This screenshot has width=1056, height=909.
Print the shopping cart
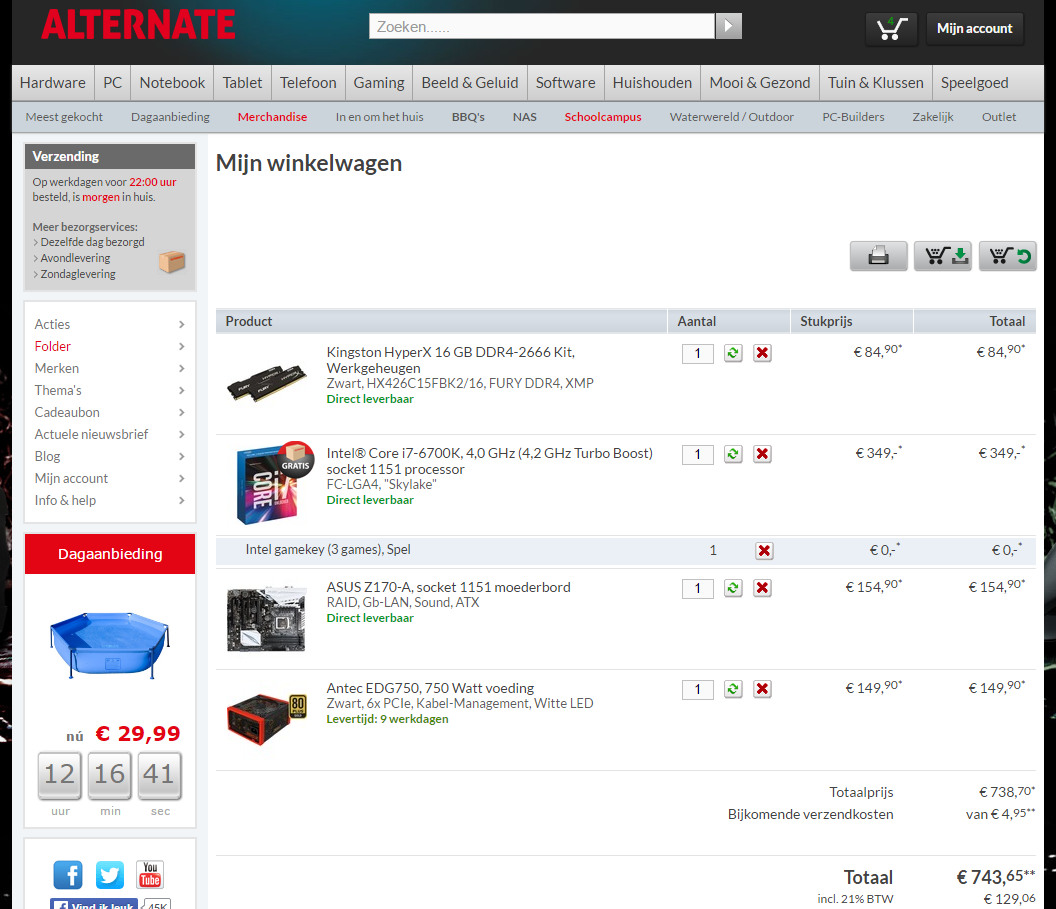[x=878, y=256]
